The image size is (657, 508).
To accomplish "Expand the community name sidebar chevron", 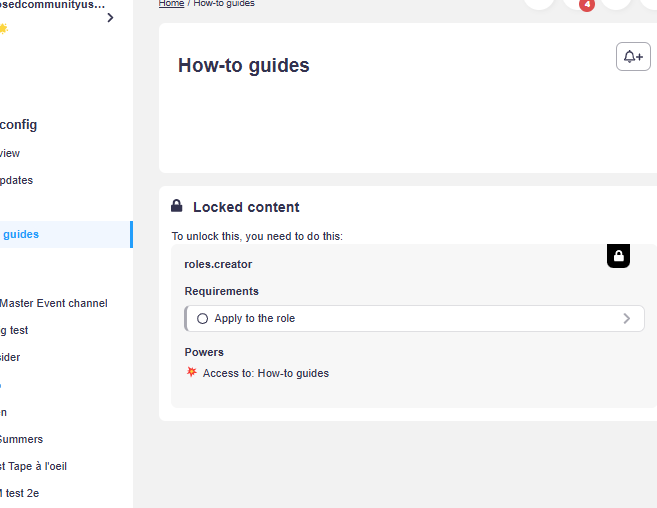I will pos(110,17).
